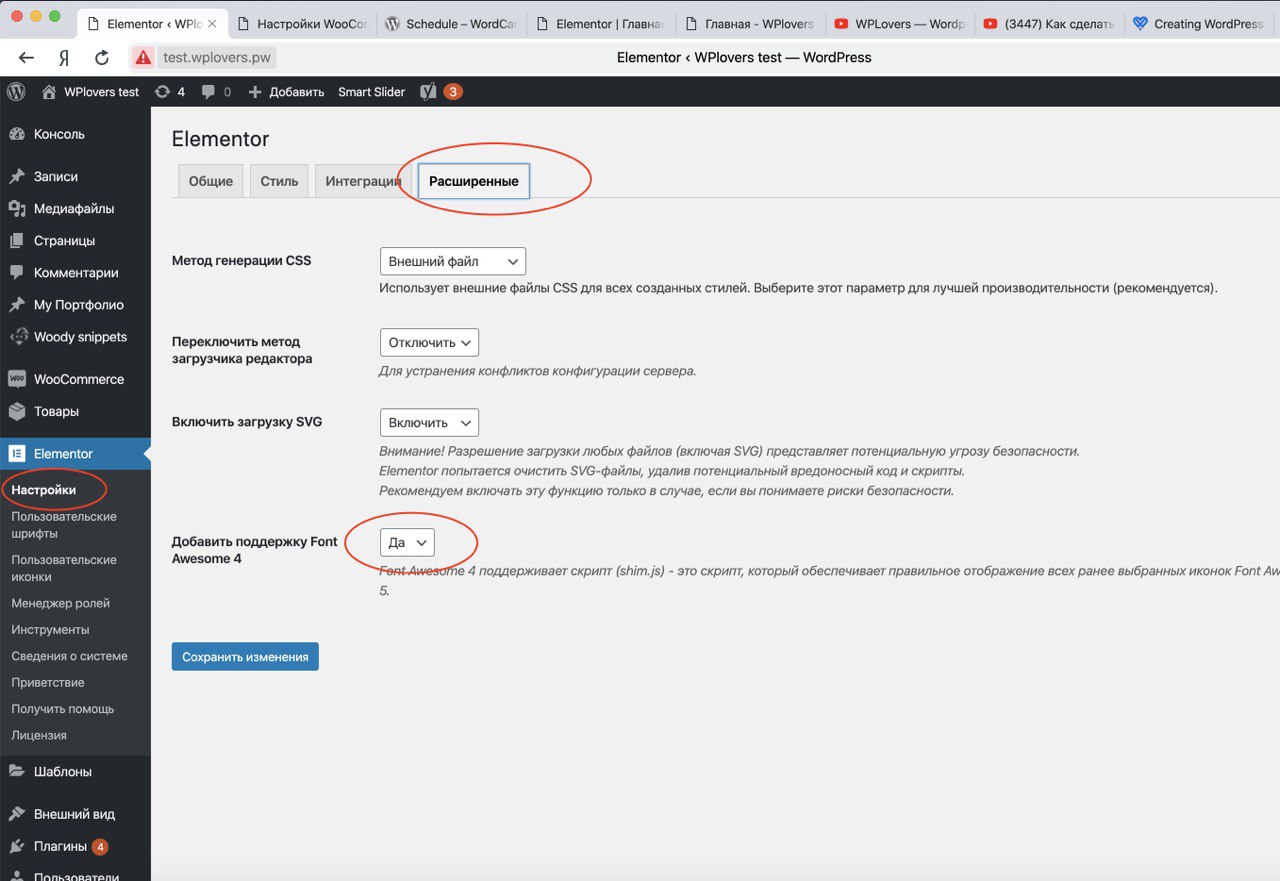Open Плагины plug icon in sidebar
The image size is (1280, 881).
pos(16,846)
